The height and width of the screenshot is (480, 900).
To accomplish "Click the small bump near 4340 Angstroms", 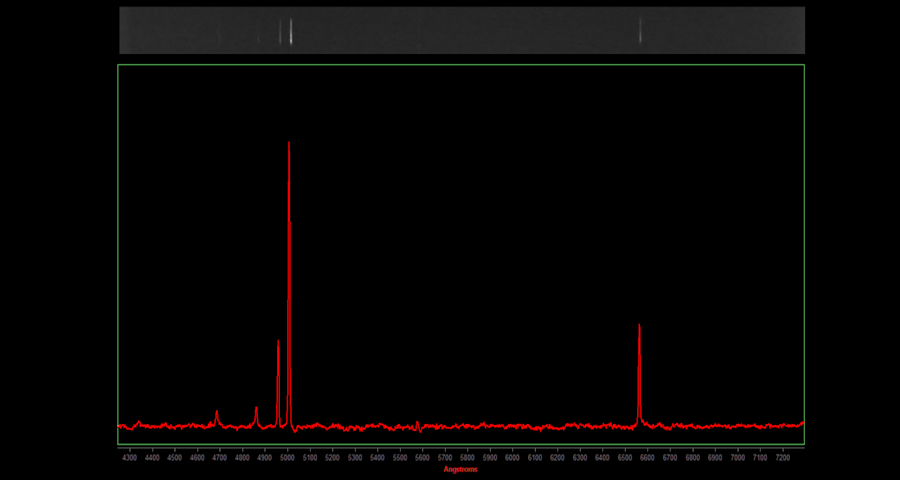I will (138, 421).
